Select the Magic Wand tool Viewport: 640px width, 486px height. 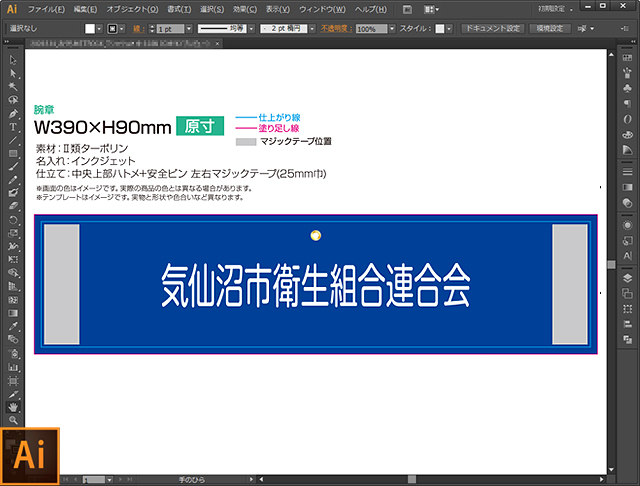pyautogui.click(x=13, y=87)
